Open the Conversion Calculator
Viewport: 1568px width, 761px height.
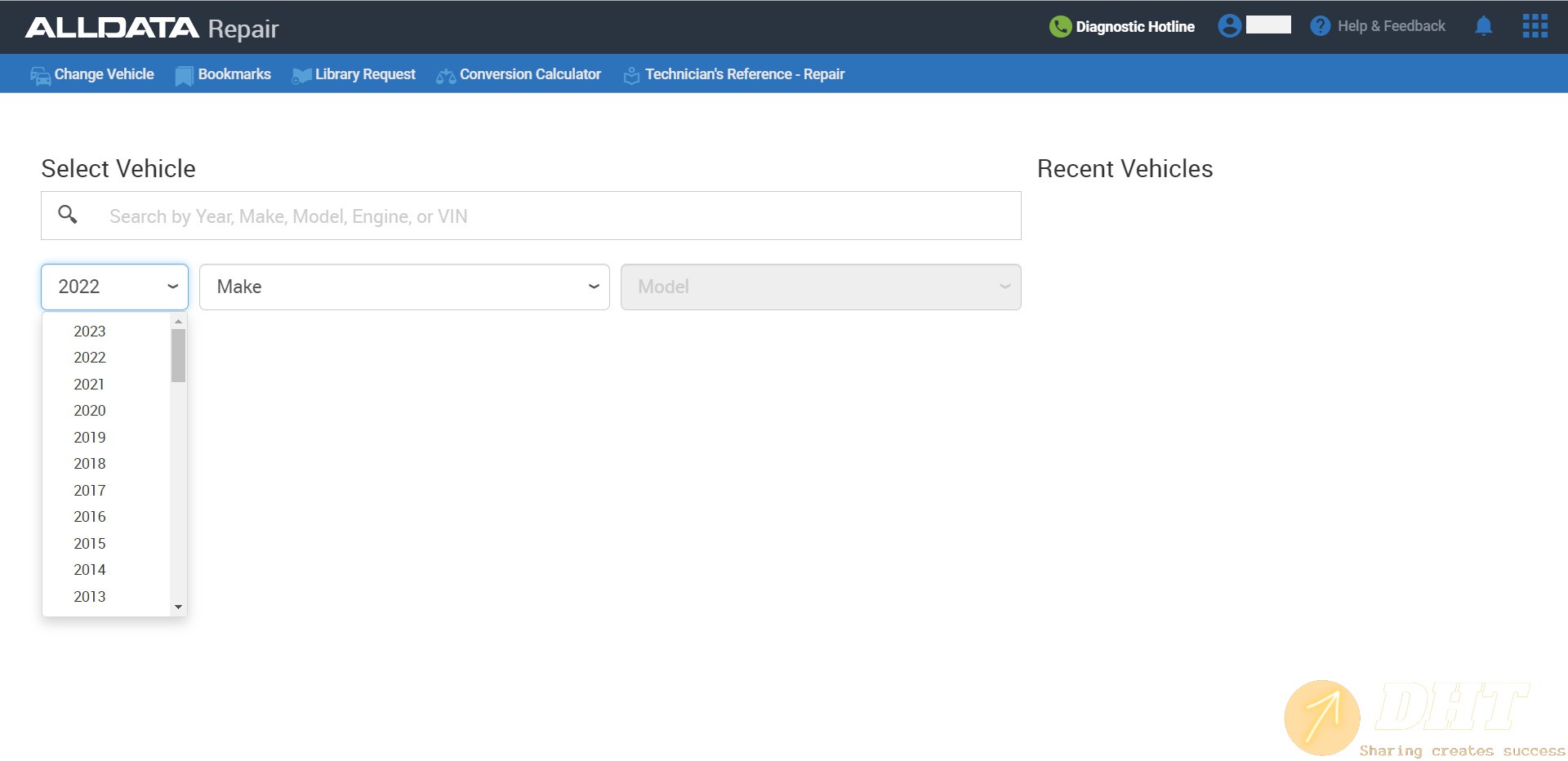(x=530, y=74)
